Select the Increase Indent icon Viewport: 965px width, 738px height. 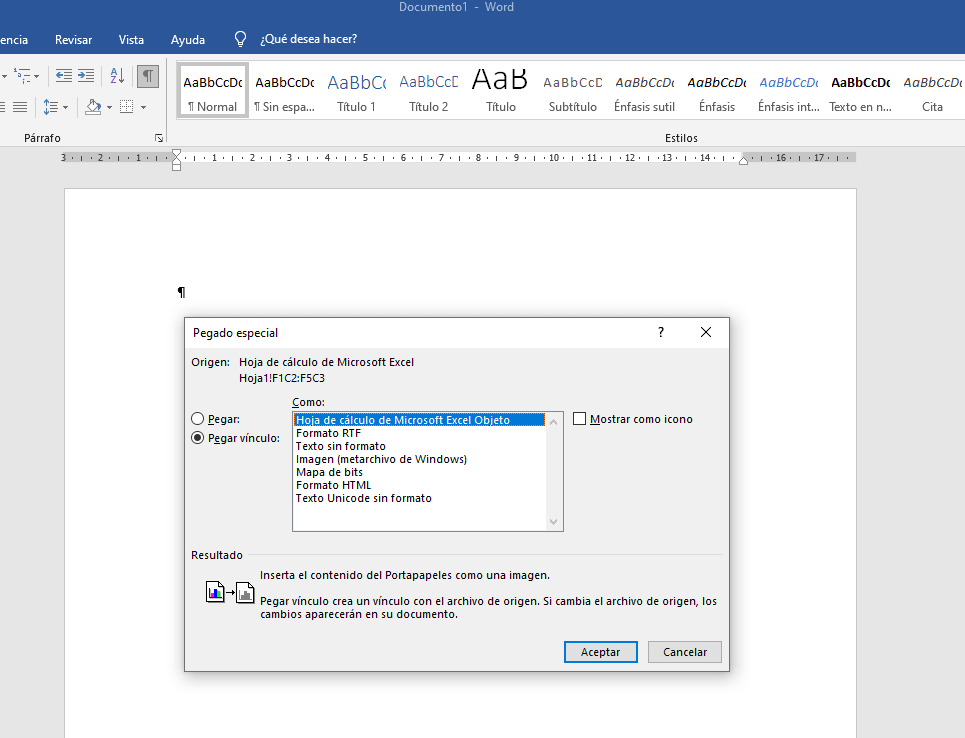tap(85, 75)
